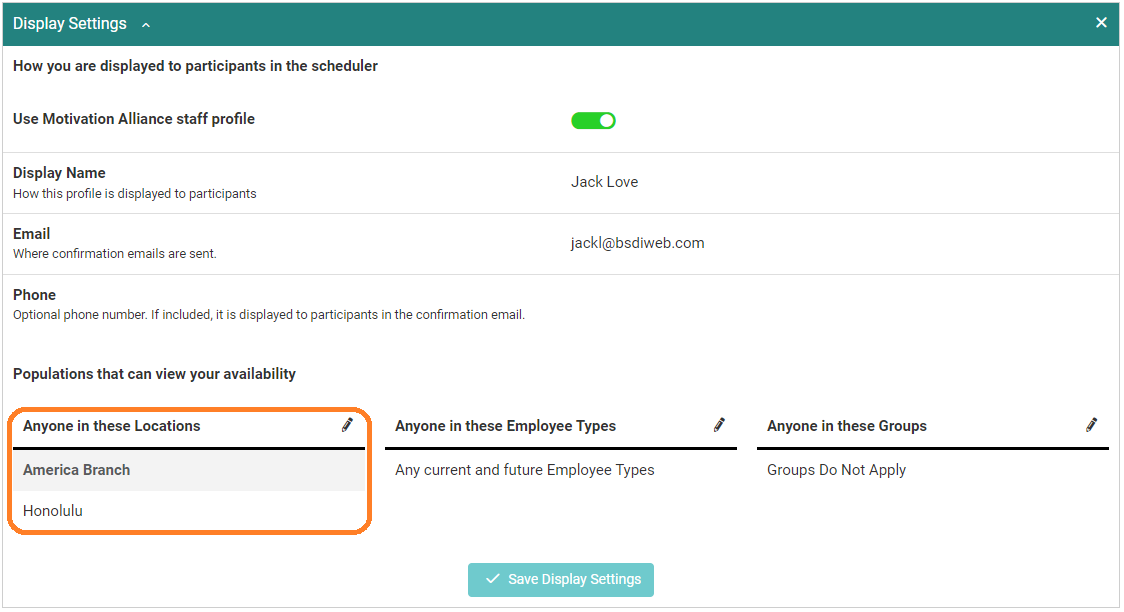The image size is (1124, 612).
Task: Collapse the Display Settings section chevron
Action: (146, 25)
